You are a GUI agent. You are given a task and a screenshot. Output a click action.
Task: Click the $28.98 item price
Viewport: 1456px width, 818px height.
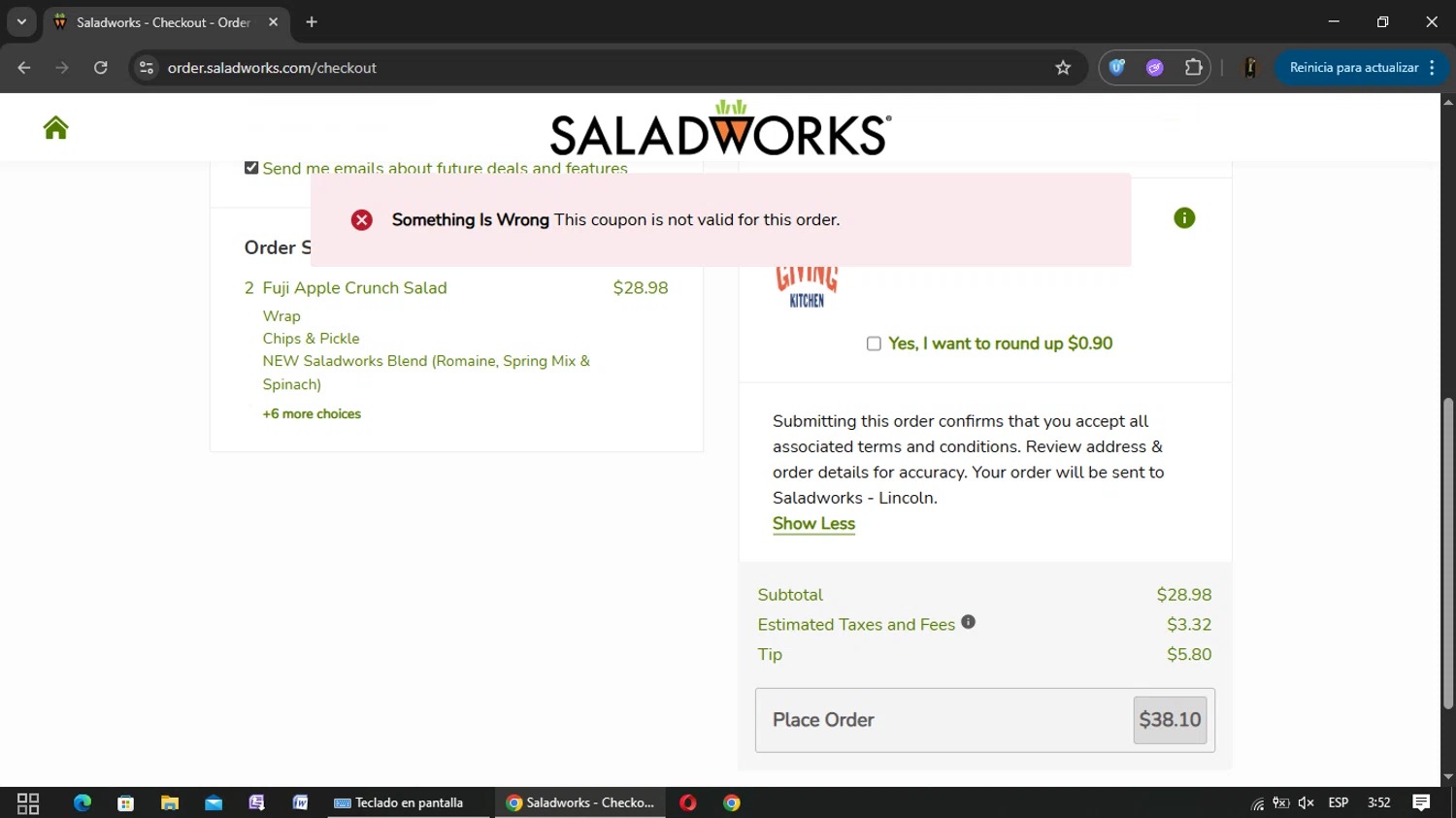pyautogui.click(x=641, y=288)
